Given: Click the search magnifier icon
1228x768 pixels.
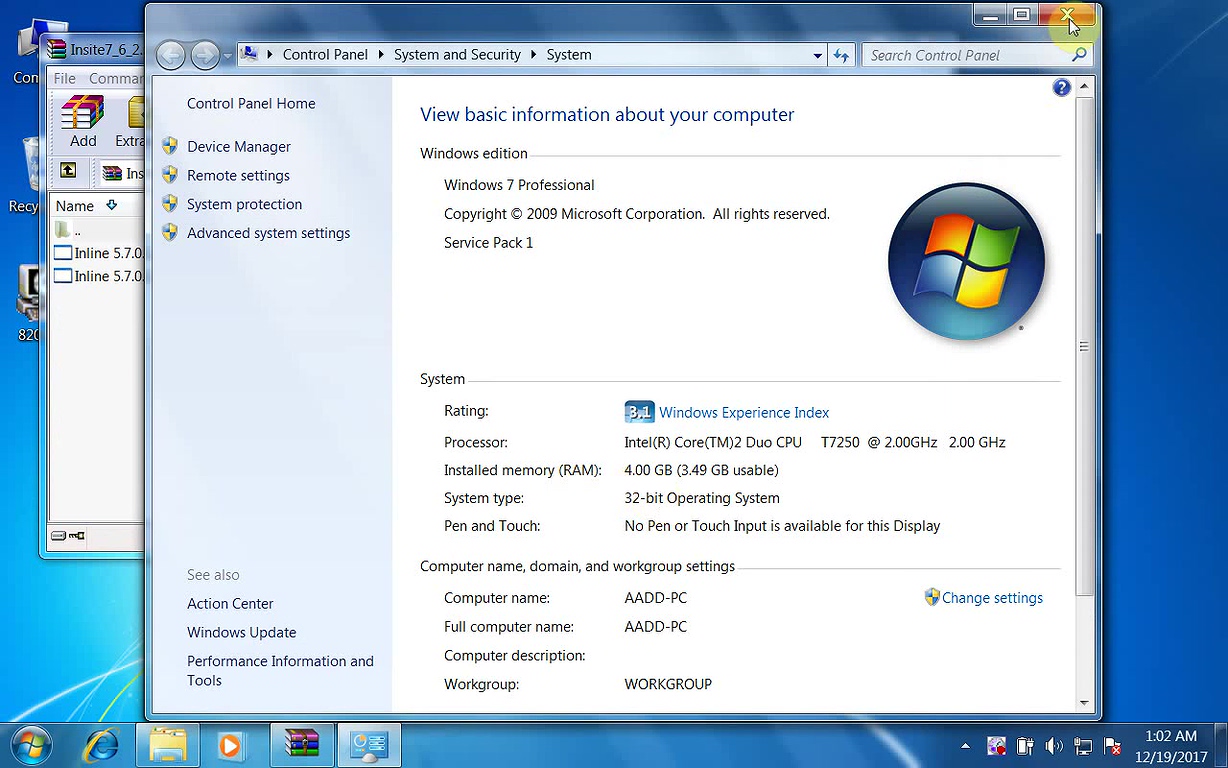Looking at the screenshot, I should click(x=1079, y=55).
